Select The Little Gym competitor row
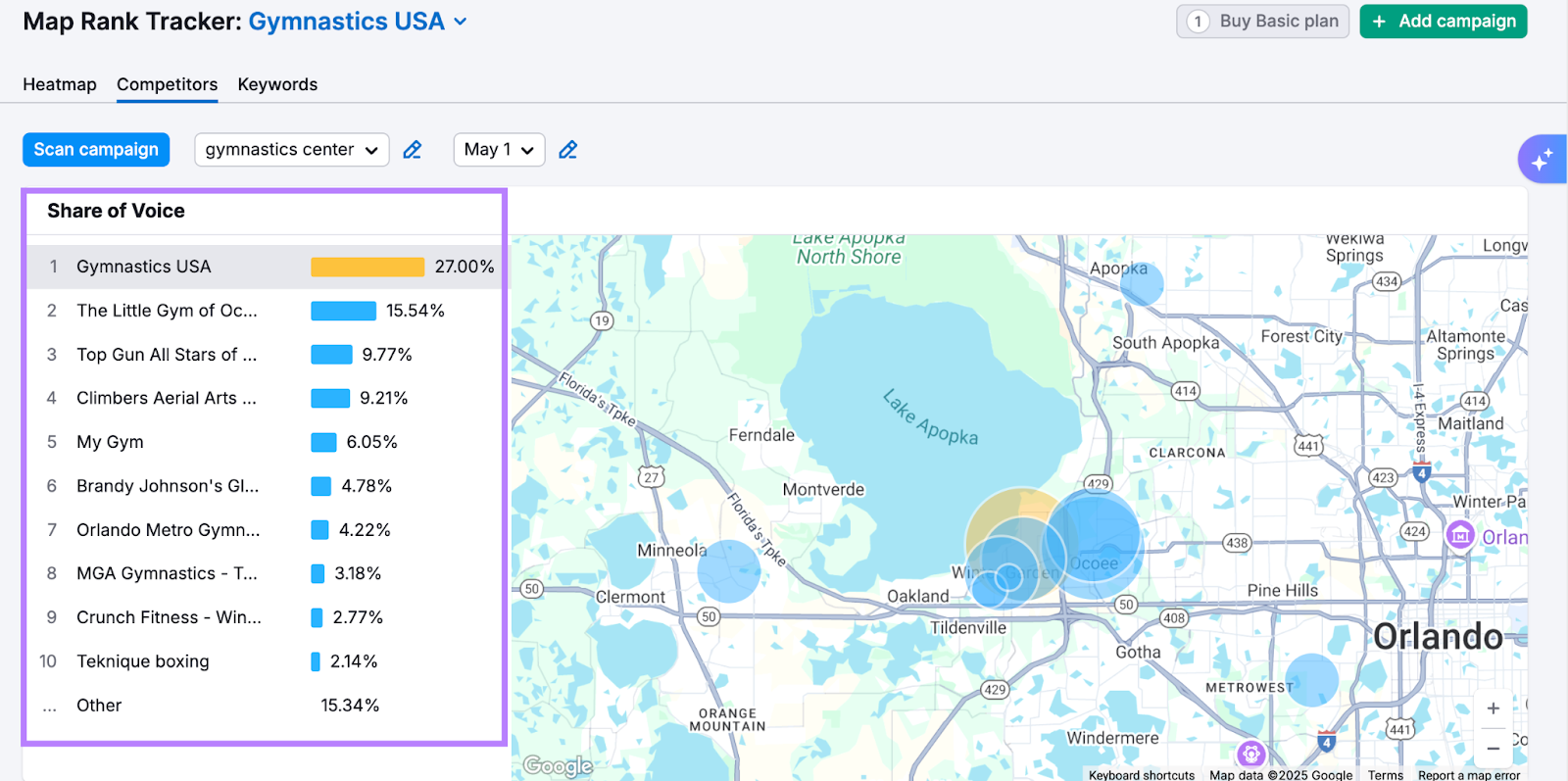Viewport: 1568px width, 781px height. pyautogui.click(x=167, y=311)
